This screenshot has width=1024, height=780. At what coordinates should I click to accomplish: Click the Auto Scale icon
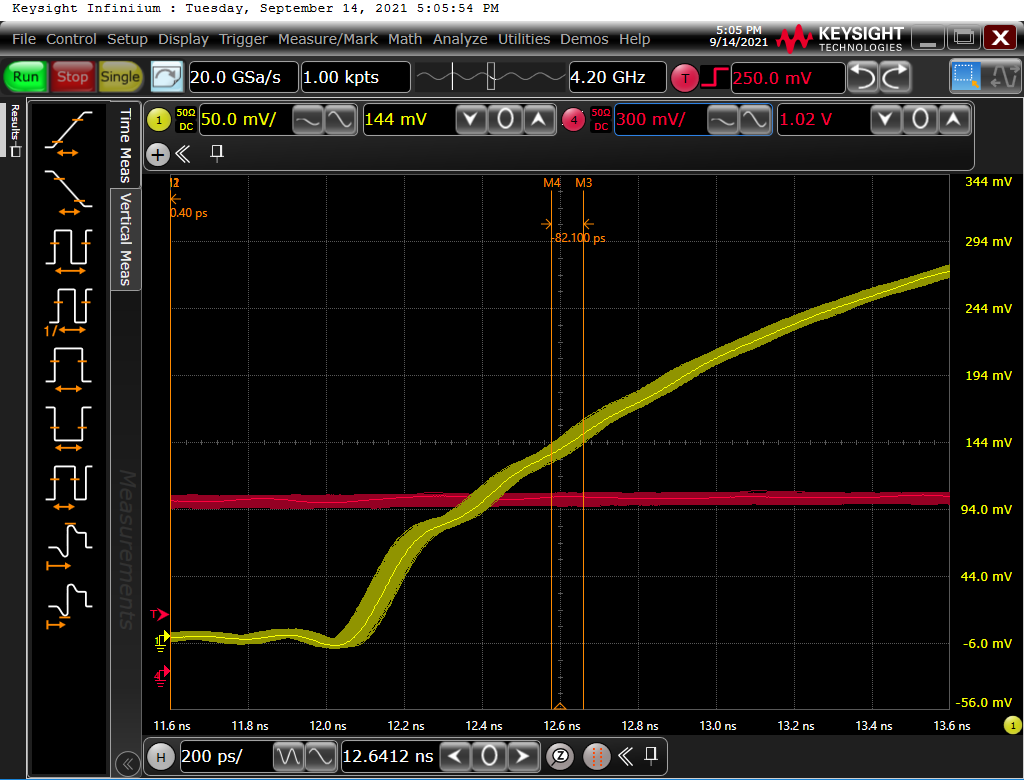click(x=167, y=77)
